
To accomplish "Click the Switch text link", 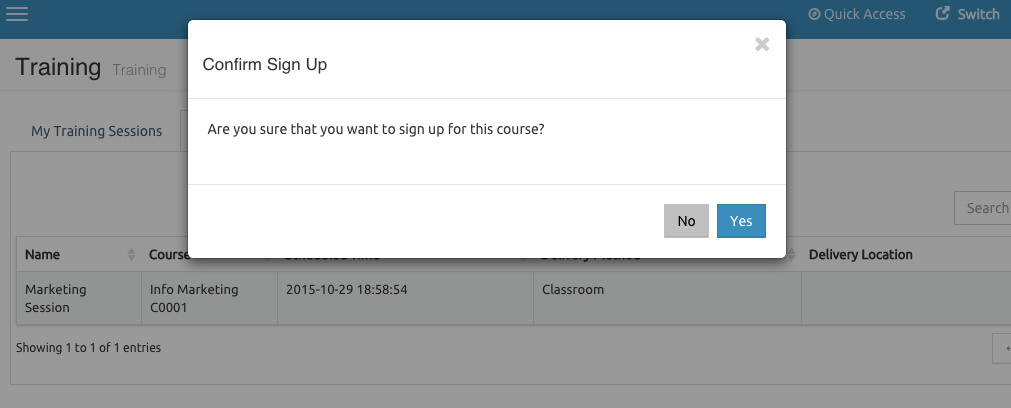I will [978, 14].
